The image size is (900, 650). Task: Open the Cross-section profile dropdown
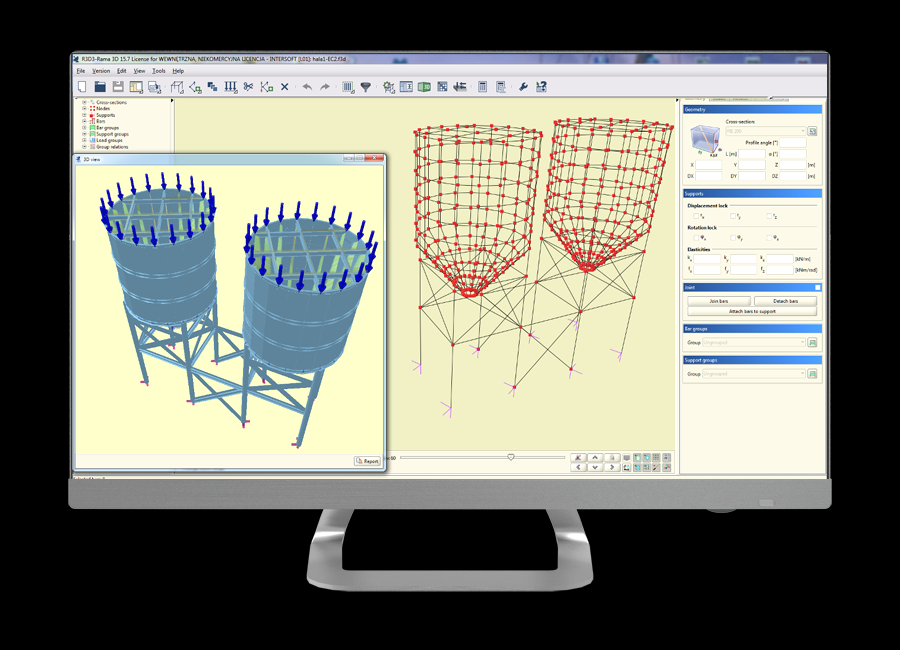(765, 131)
